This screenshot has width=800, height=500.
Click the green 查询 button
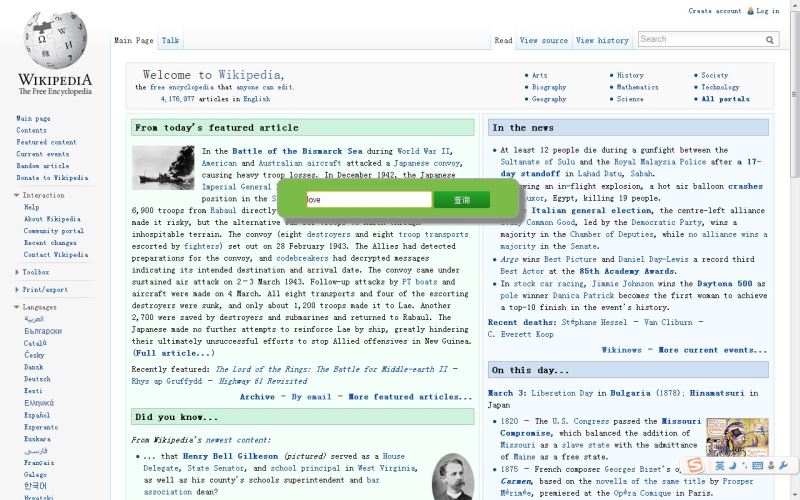coord(462,199)
